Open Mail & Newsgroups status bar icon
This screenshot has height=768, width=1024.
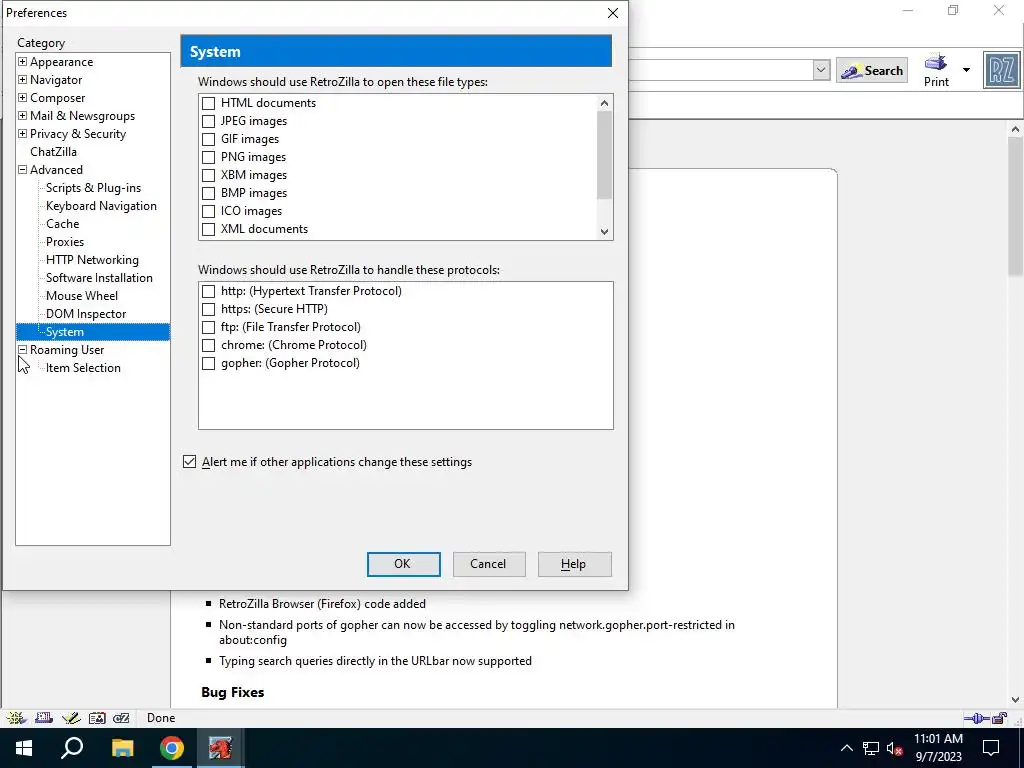tap(44, 718)
